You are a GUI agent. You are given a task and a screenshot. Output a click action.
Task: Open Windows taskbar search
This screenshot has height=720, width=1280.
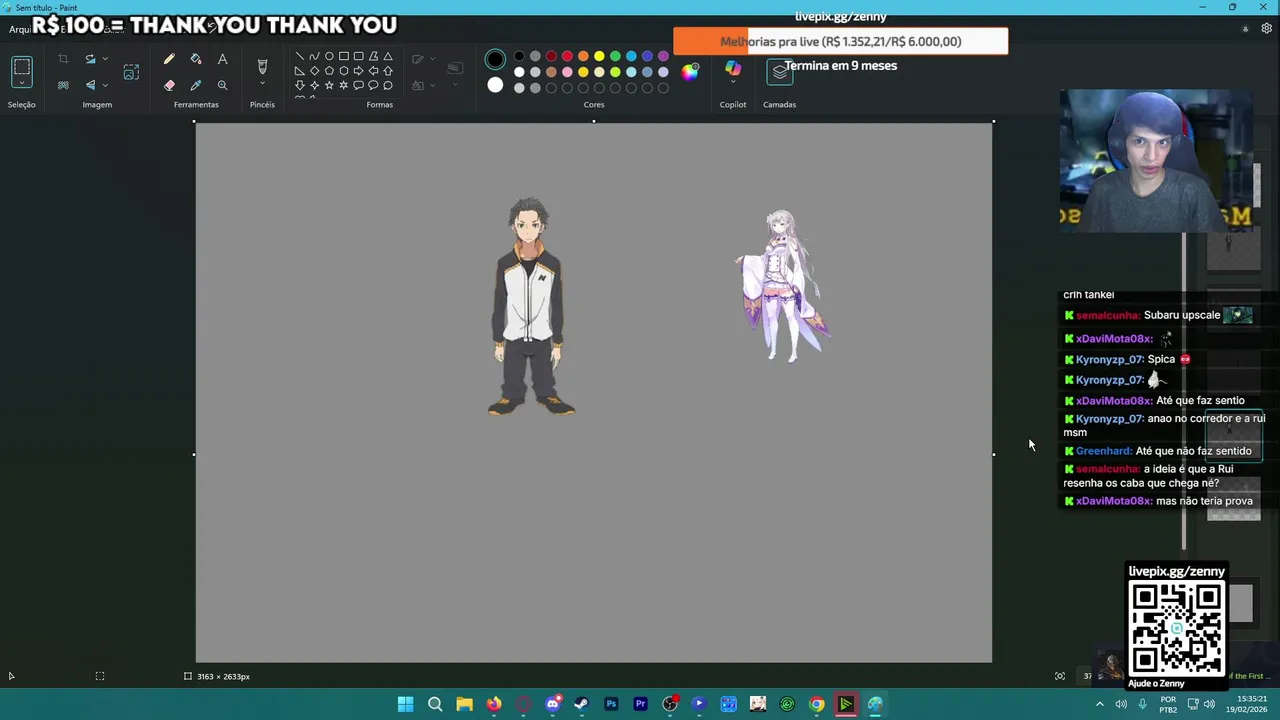click(x=435, y=704)
